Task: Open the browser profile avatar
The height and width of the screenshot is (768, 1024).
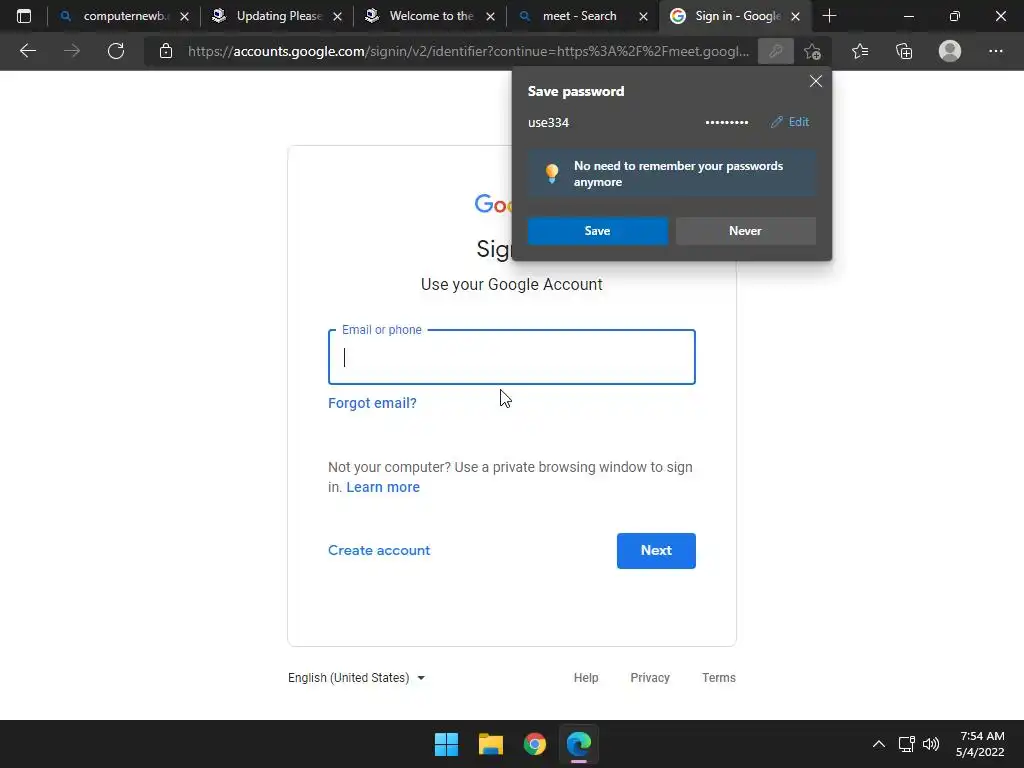Action: 950,51
